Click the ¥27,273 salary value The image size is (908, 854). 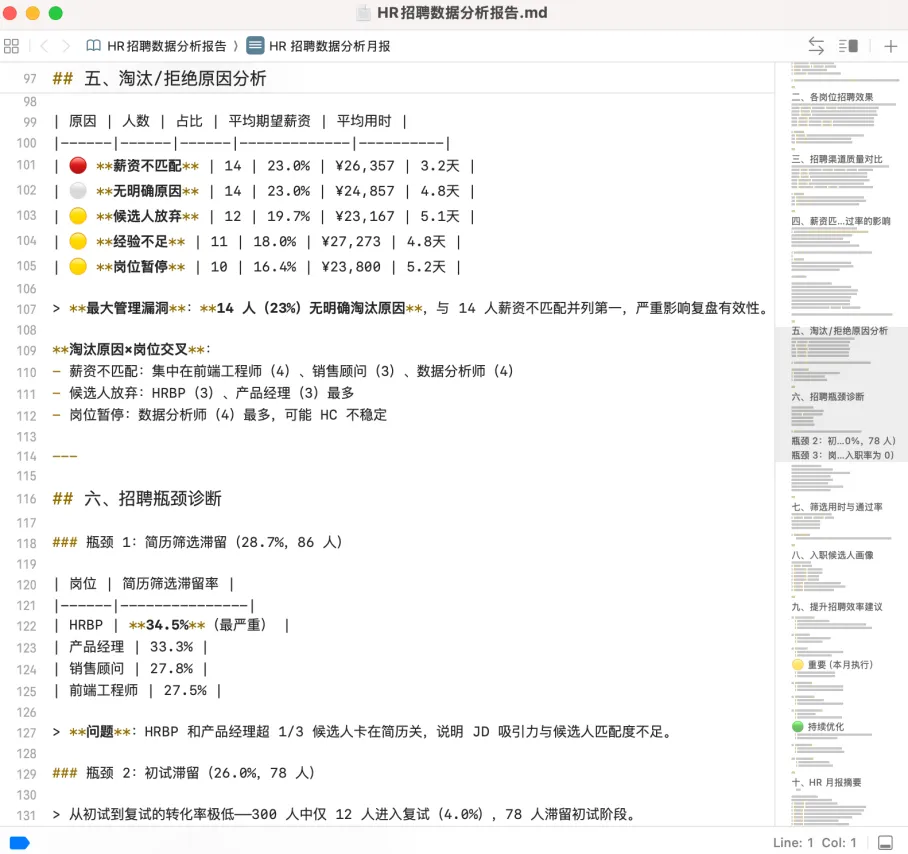351,241
